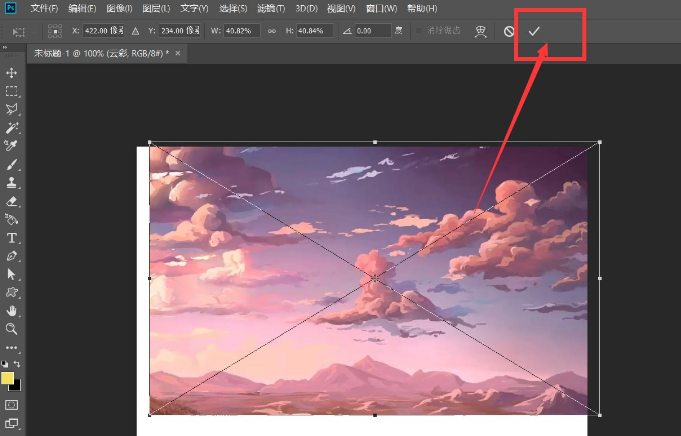Viewport: 681px width, 436px height.
Task: Open the 文件(F) menu
Action: tap(44, 8)
